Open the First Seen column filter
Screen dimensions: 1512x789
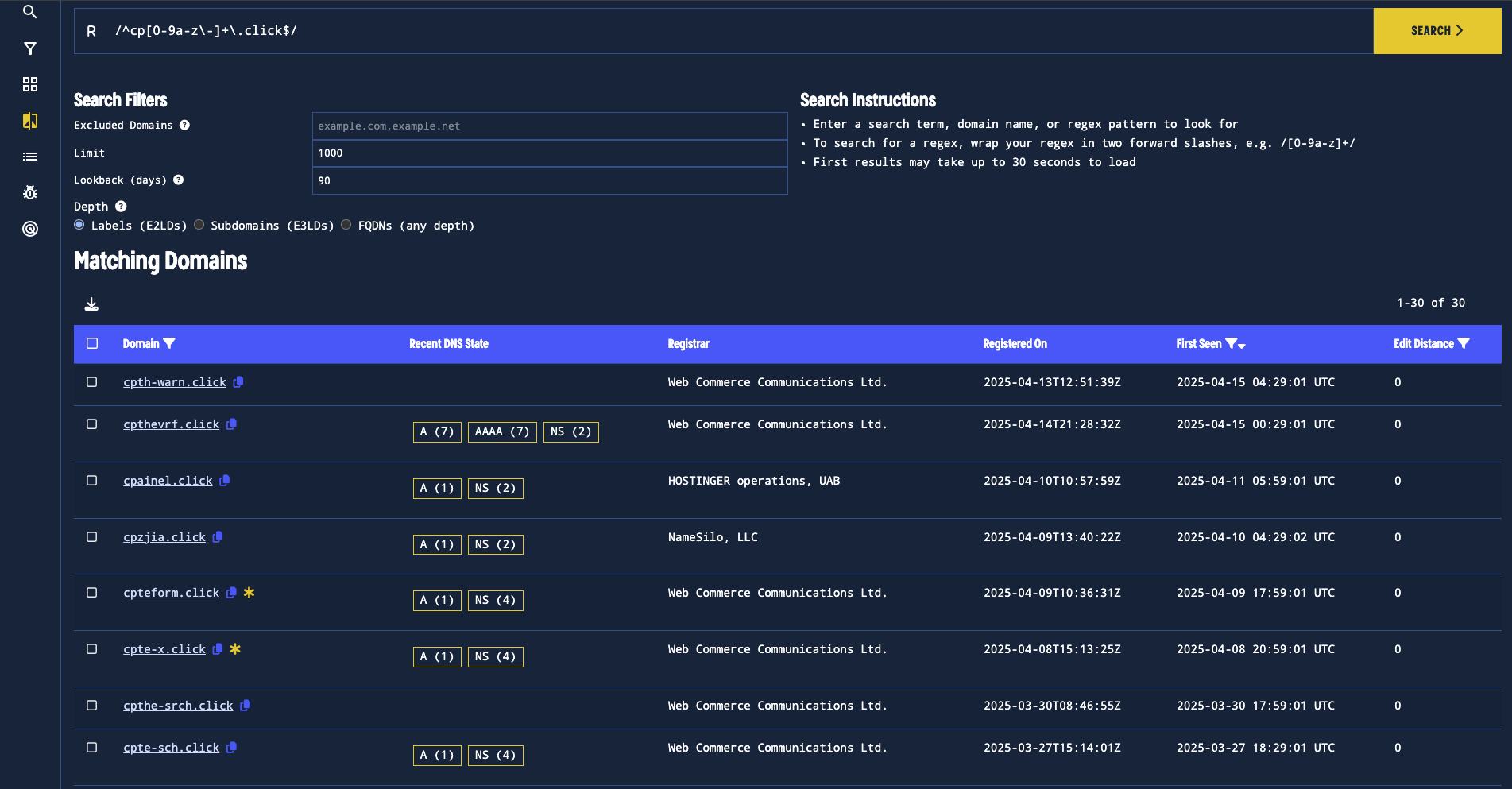[1231, 343]
